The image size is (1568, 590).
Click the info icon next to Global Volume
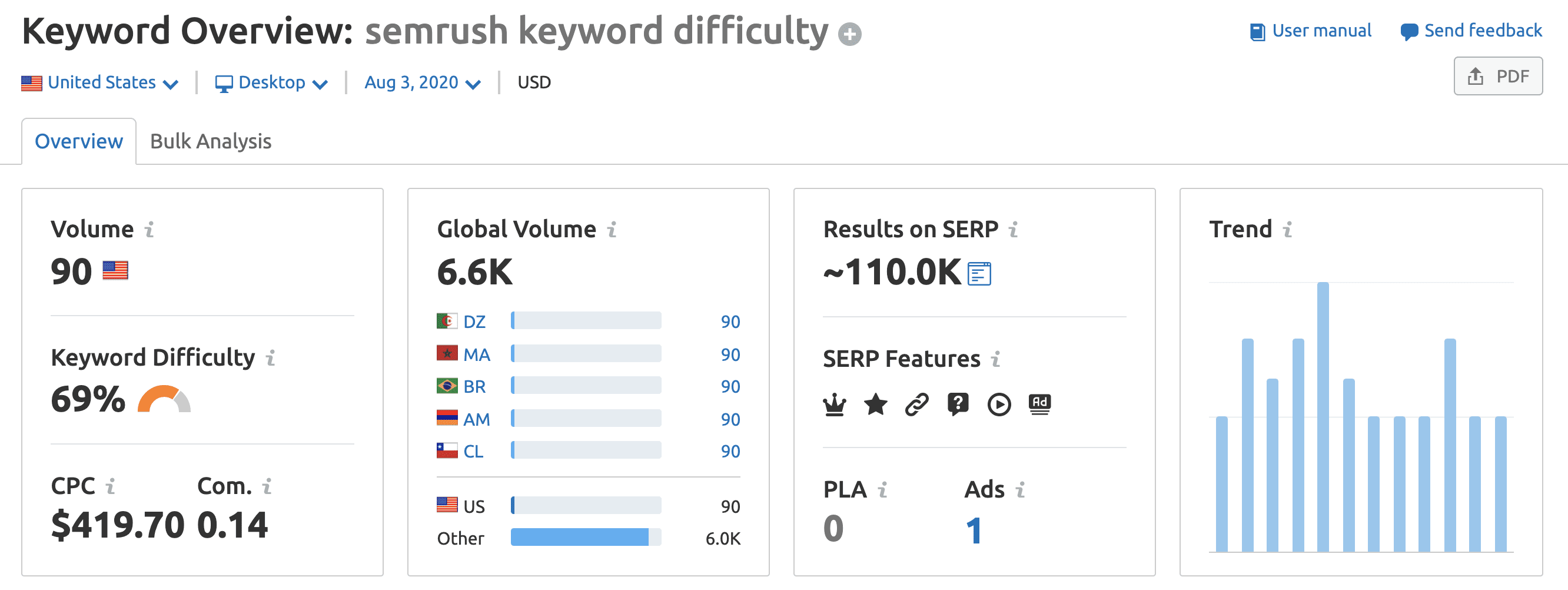pos(612,230)
